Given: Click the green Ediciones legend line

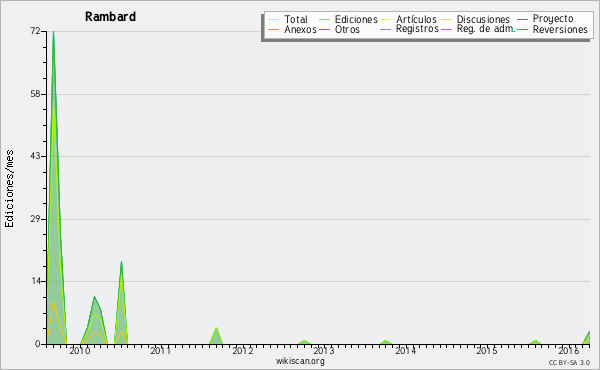Looking at the screenshot, I should coord(324,19).
